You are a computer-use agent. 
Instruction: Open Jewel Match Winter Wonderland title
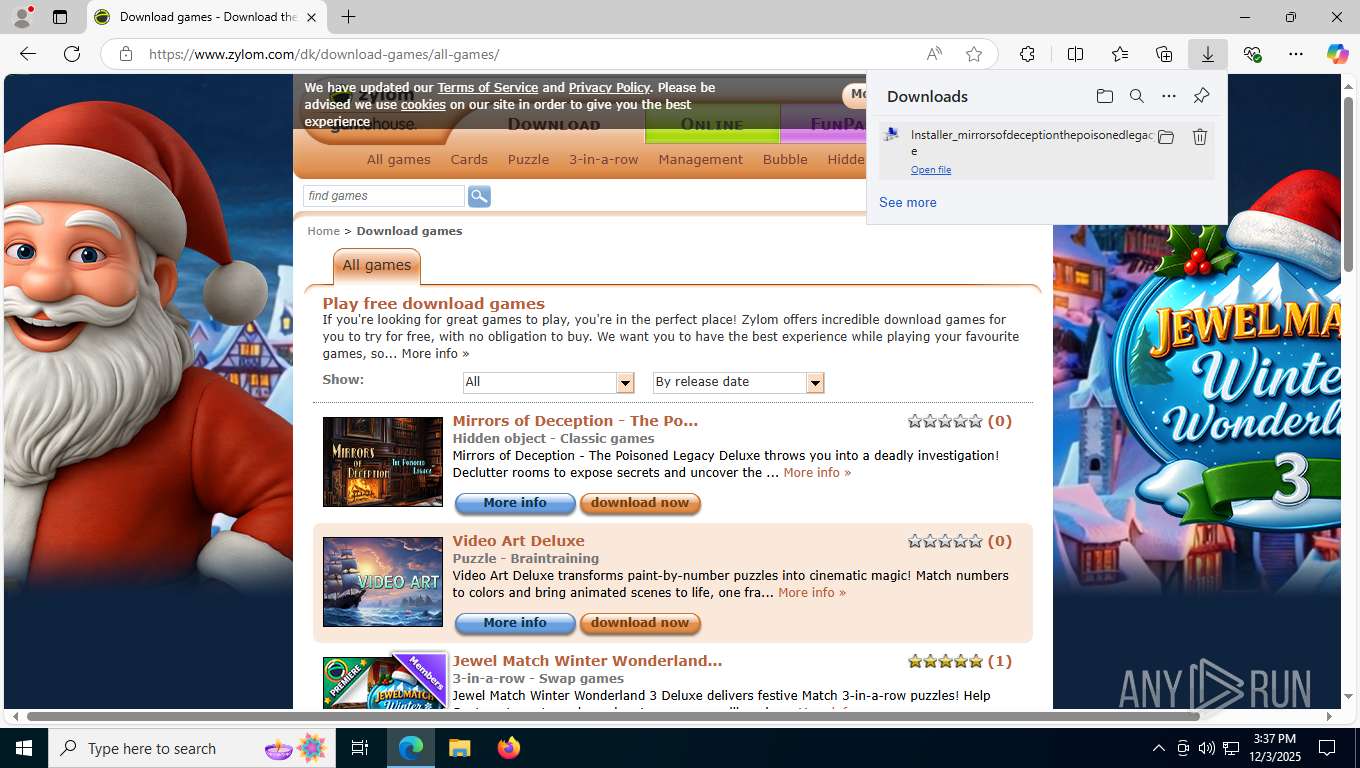click(587, 661)
